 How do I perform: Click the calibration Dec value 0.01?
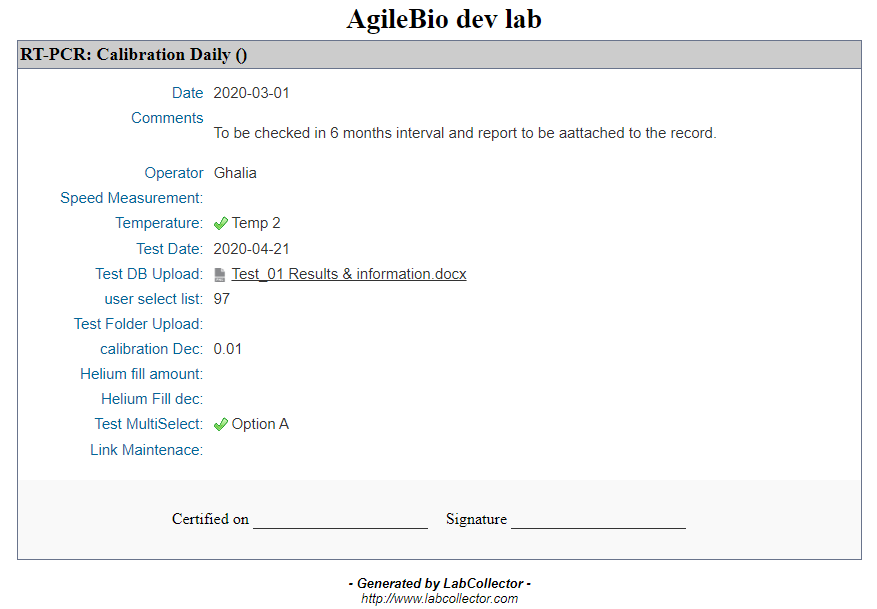coord(228,349)
